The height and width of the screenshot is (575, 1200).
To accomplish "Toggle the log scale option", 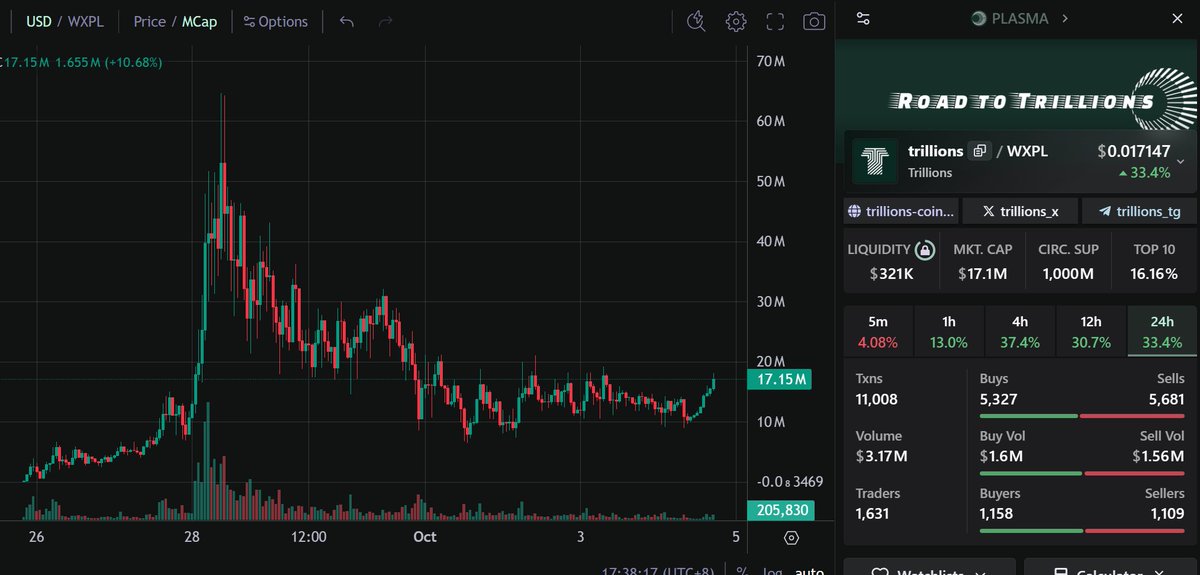I will coord(771,571).
